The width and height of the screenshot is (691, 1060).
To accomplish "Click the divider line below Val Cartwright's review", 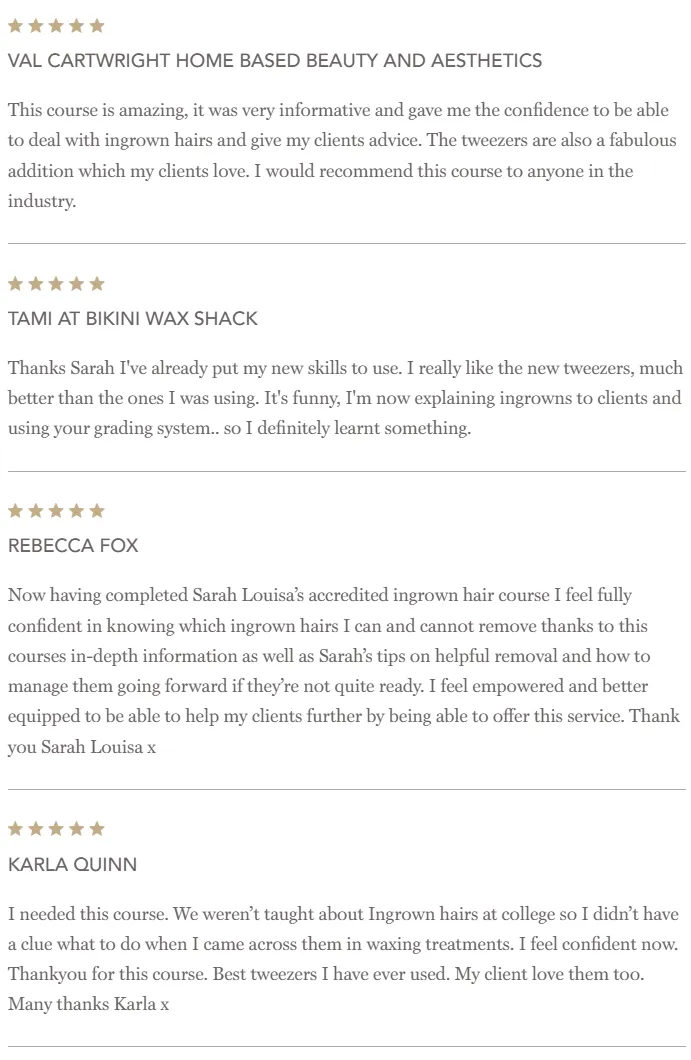I will point(347,243).
